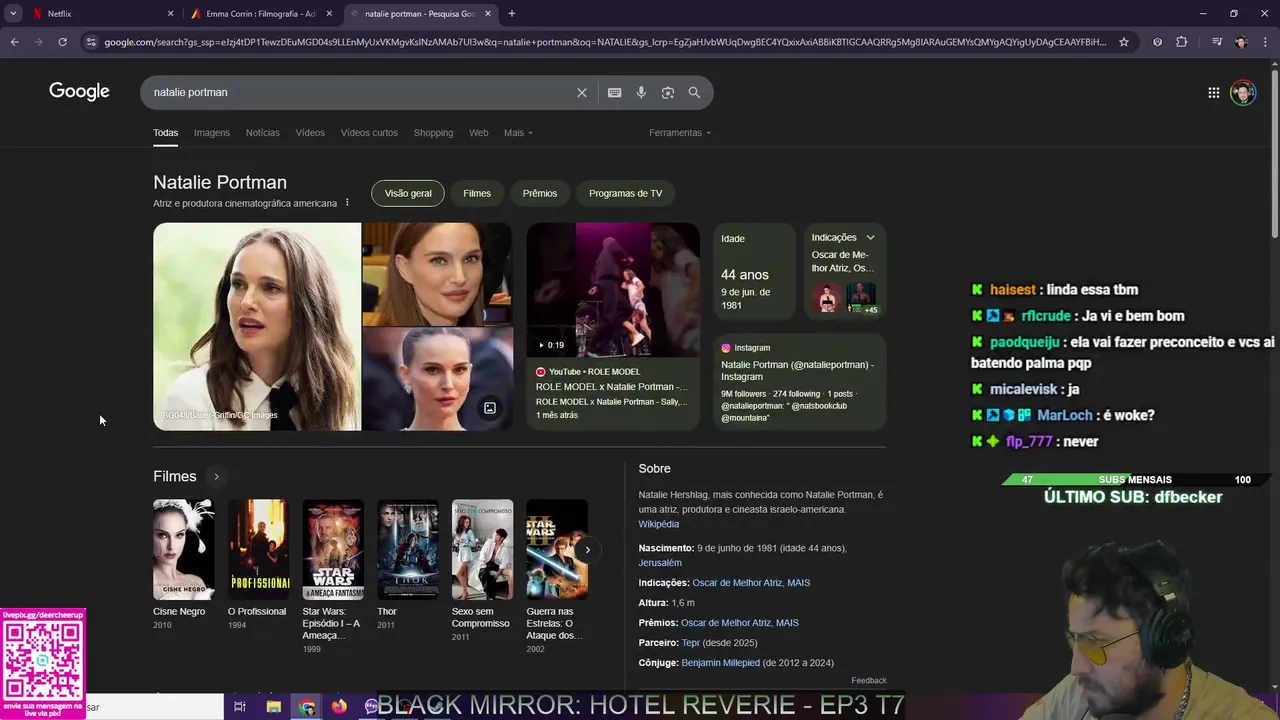Select the Vídeos curtos search tab

(x=369, y=133)
